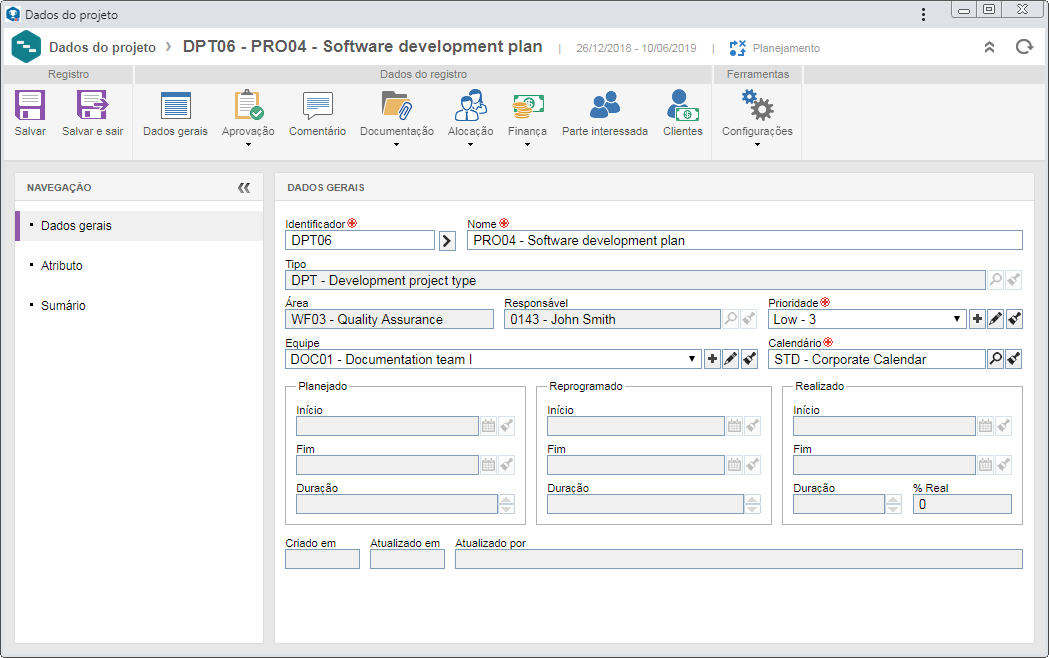
Task: Click the project date range 26/12/2018 - 10/06/2019
Action: pyautogui.click(x=636, y=48)
